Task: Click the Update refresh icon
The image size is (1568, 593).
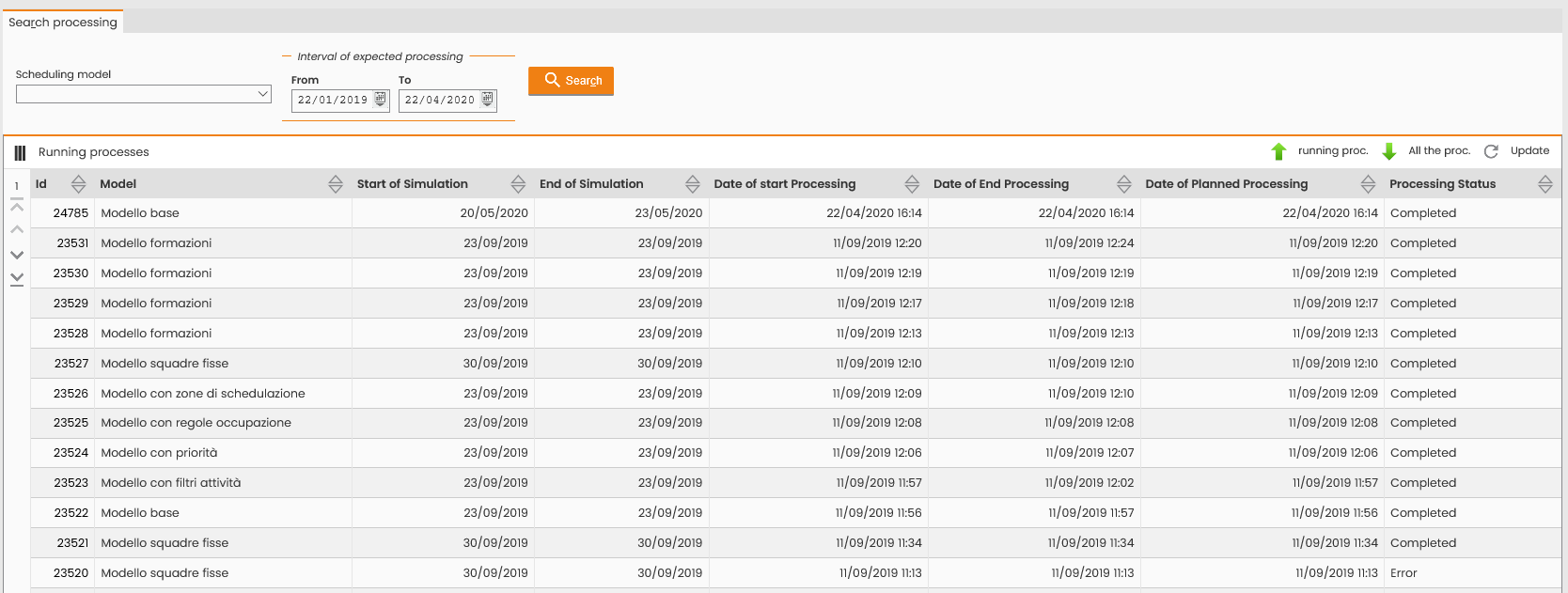Action: pos(1491,151)
